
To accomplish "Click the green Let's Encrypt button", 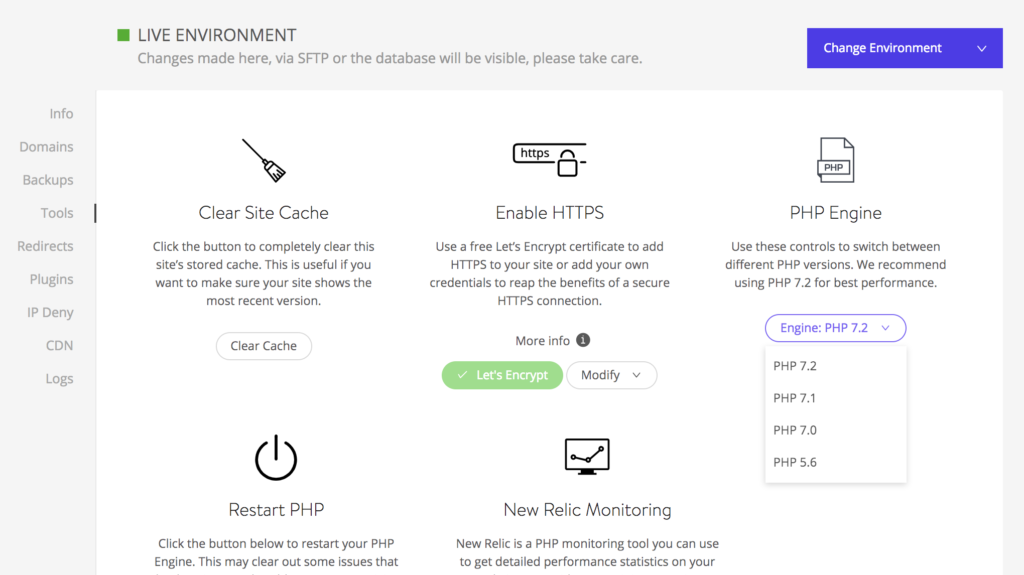I will point(502,375).
